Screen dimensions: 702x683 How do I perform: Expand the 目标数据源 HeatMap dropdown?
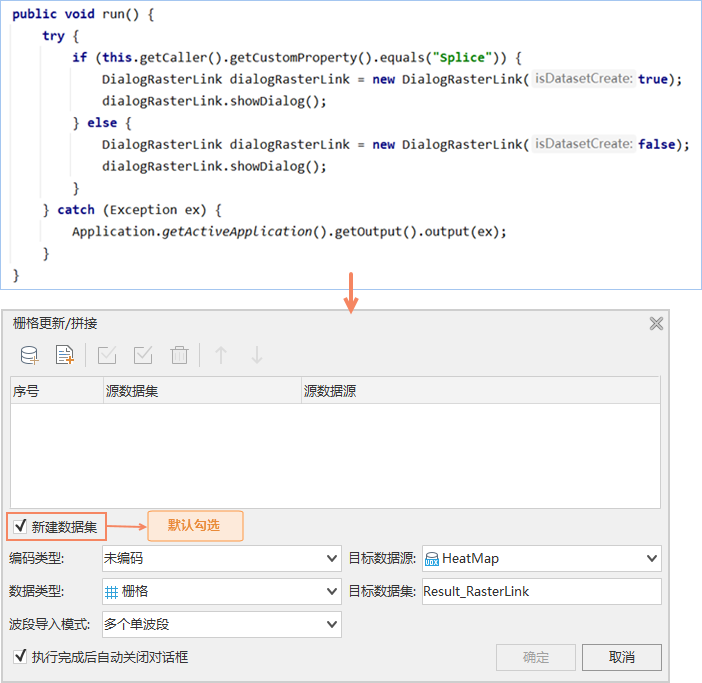pos(541,558)
